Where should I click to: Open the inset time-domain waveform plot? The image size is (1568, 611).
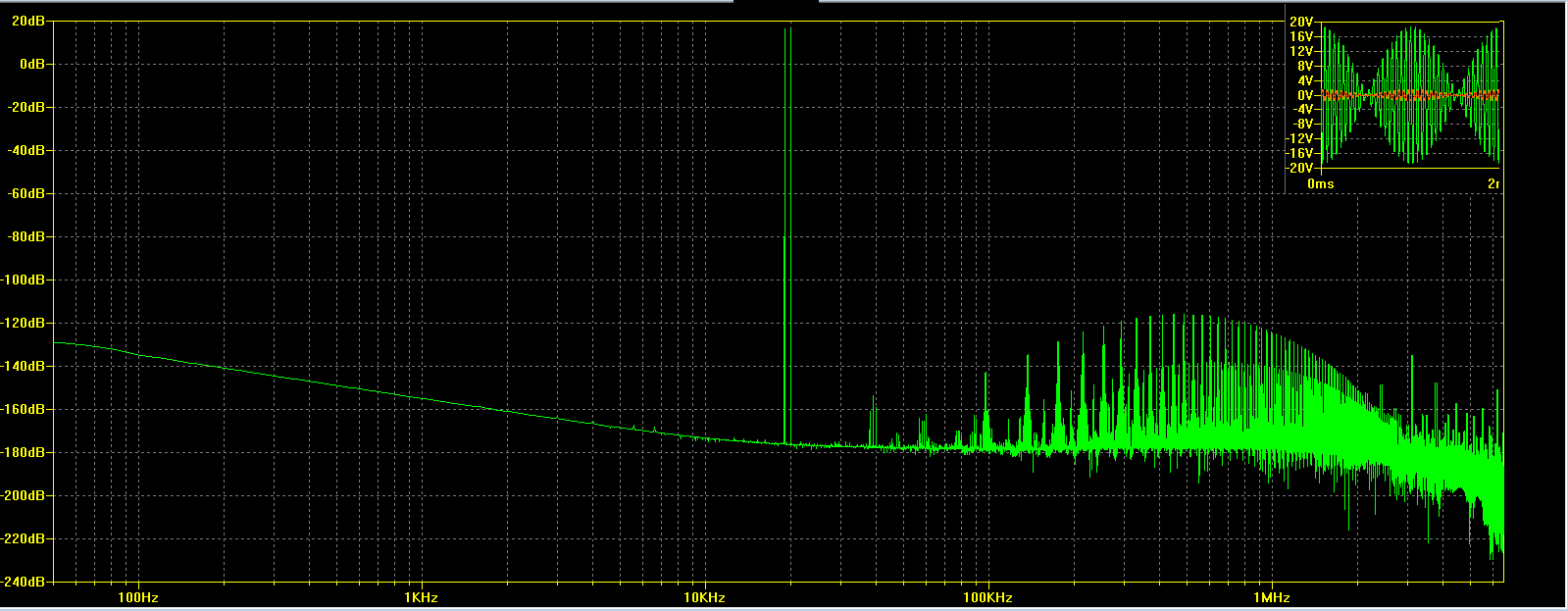point(1411,95)
